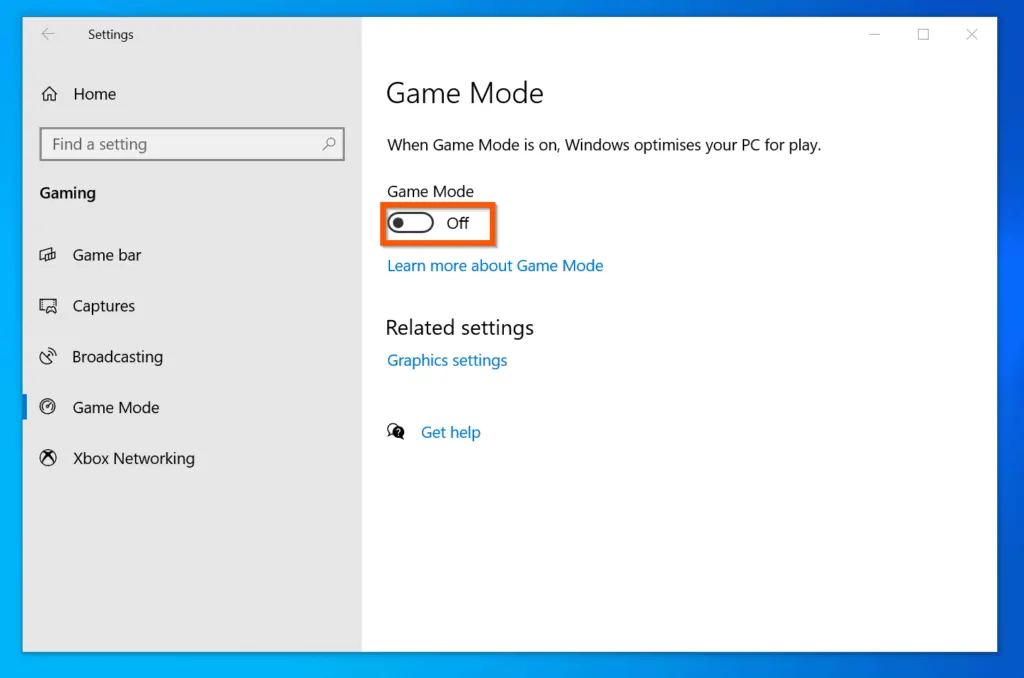Screen dimensions: 1024x678
Task: Click the Broadcasting signal icon
Action: tap(48, 356)
